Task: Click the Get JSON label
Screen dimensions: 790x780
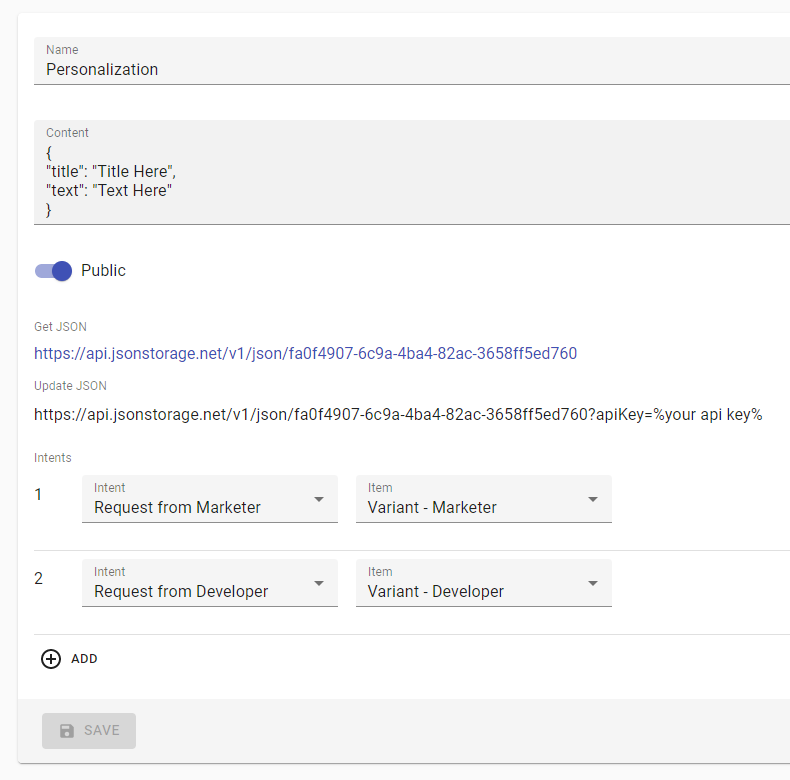Action: click(x=60, y=327)
